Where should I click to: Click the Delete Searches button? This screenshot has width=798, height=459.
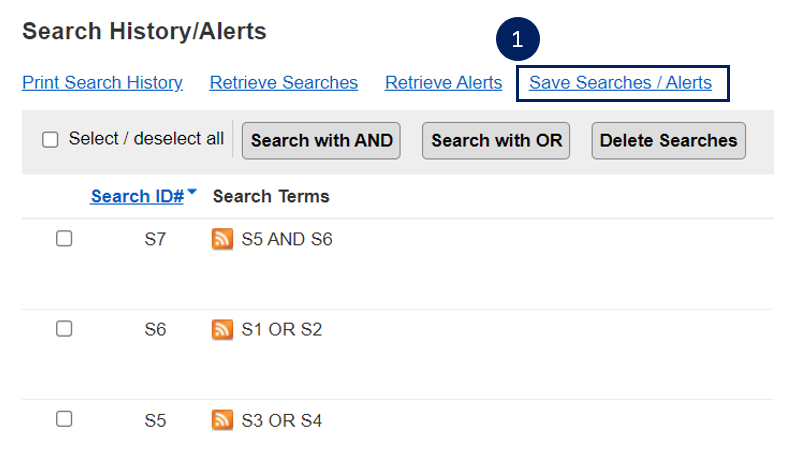669,140
